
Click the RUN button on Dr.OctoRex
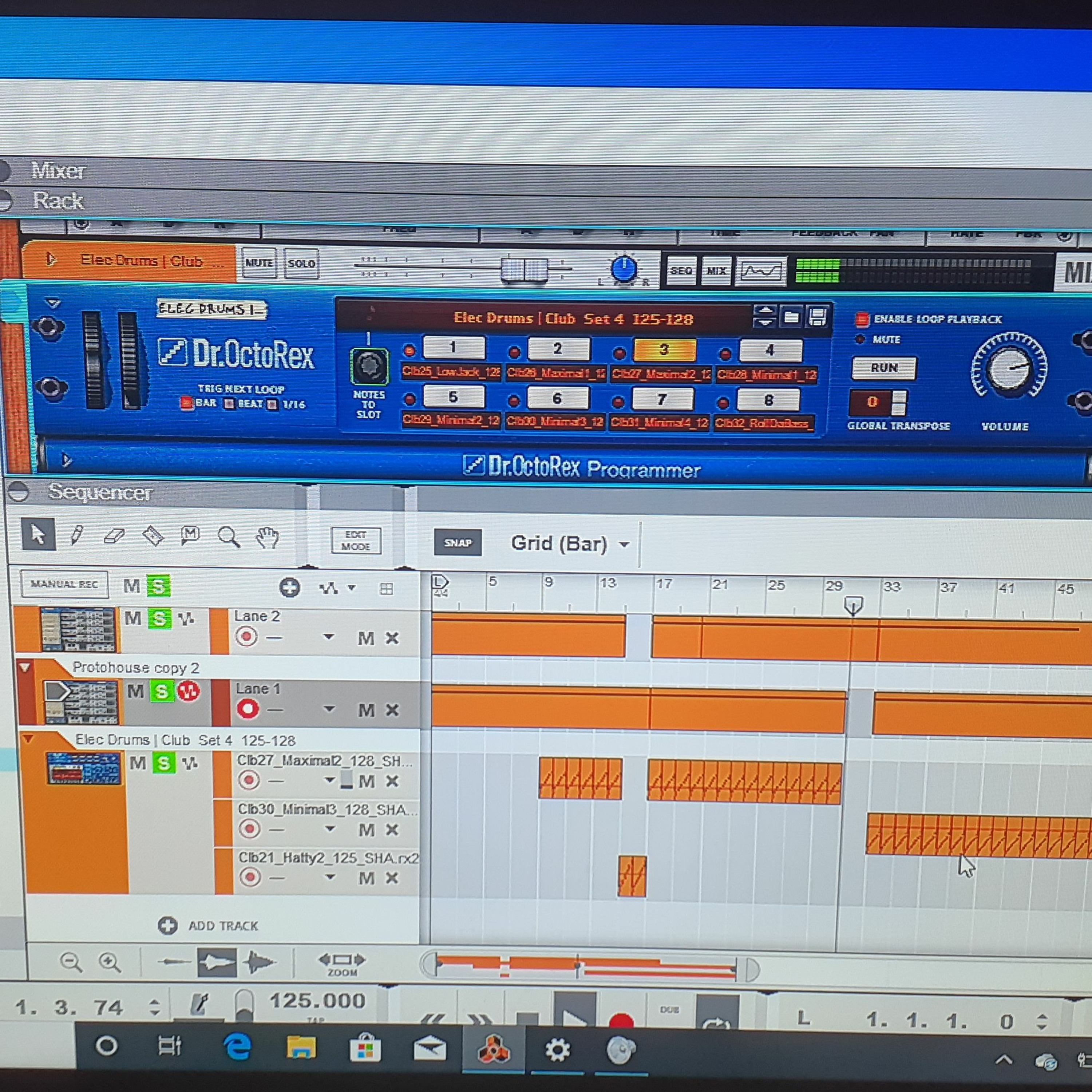(x=884, y=368)
